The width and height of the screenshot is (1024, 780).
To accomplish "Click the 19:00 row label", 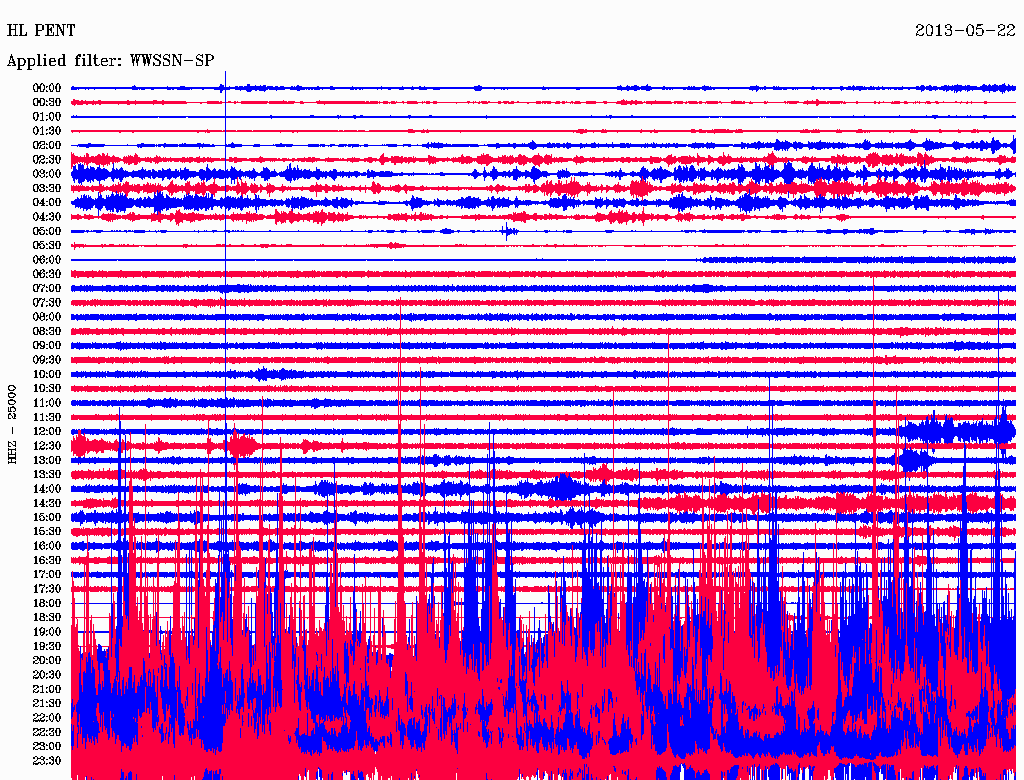I will pyautogui.click(x=47, y=632).
